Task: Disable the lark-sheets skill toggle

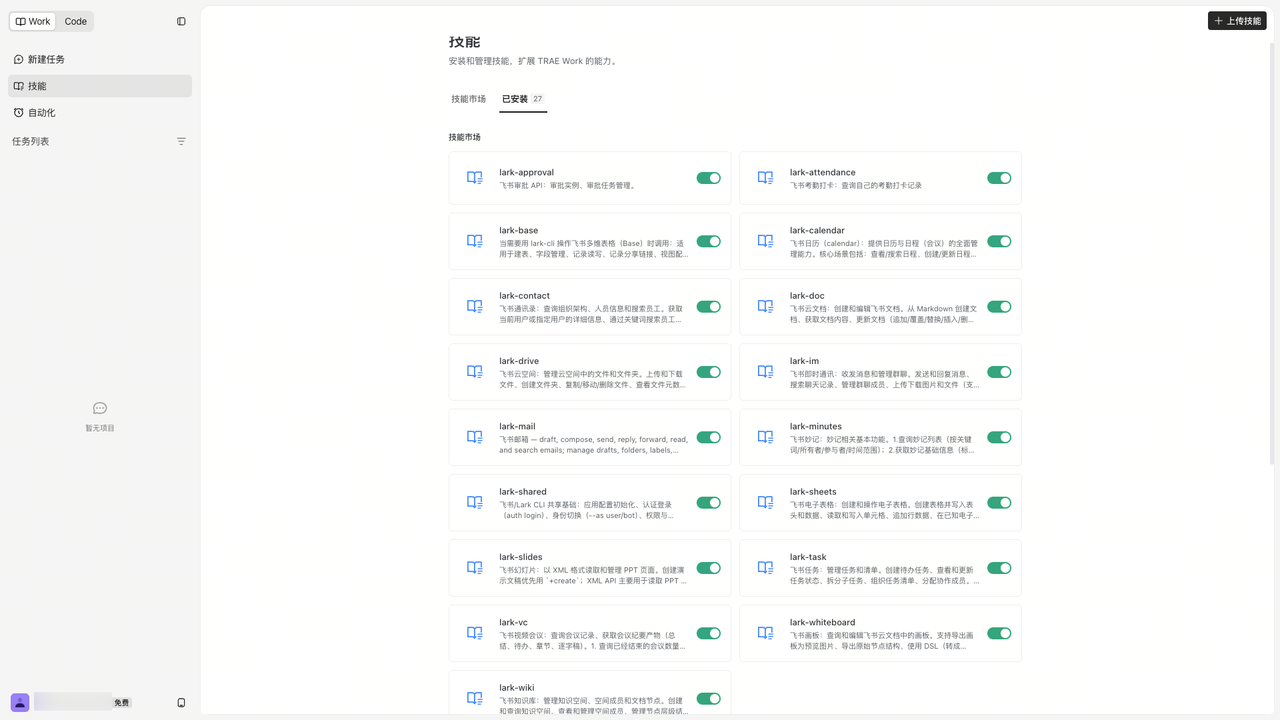Action: tap(999, 503)
